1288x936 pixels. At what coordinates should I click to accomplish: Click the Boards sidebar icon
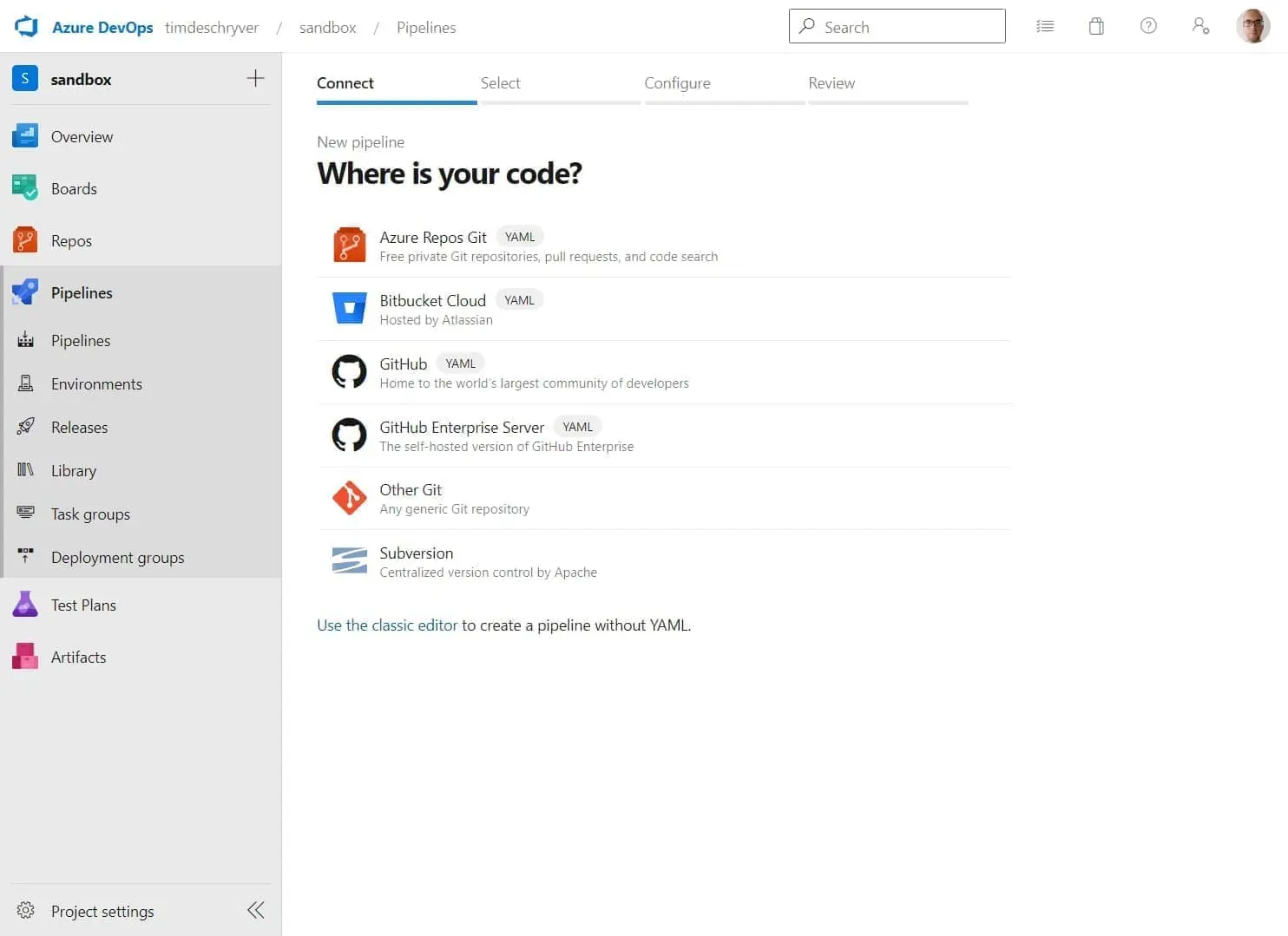[25, 188]
